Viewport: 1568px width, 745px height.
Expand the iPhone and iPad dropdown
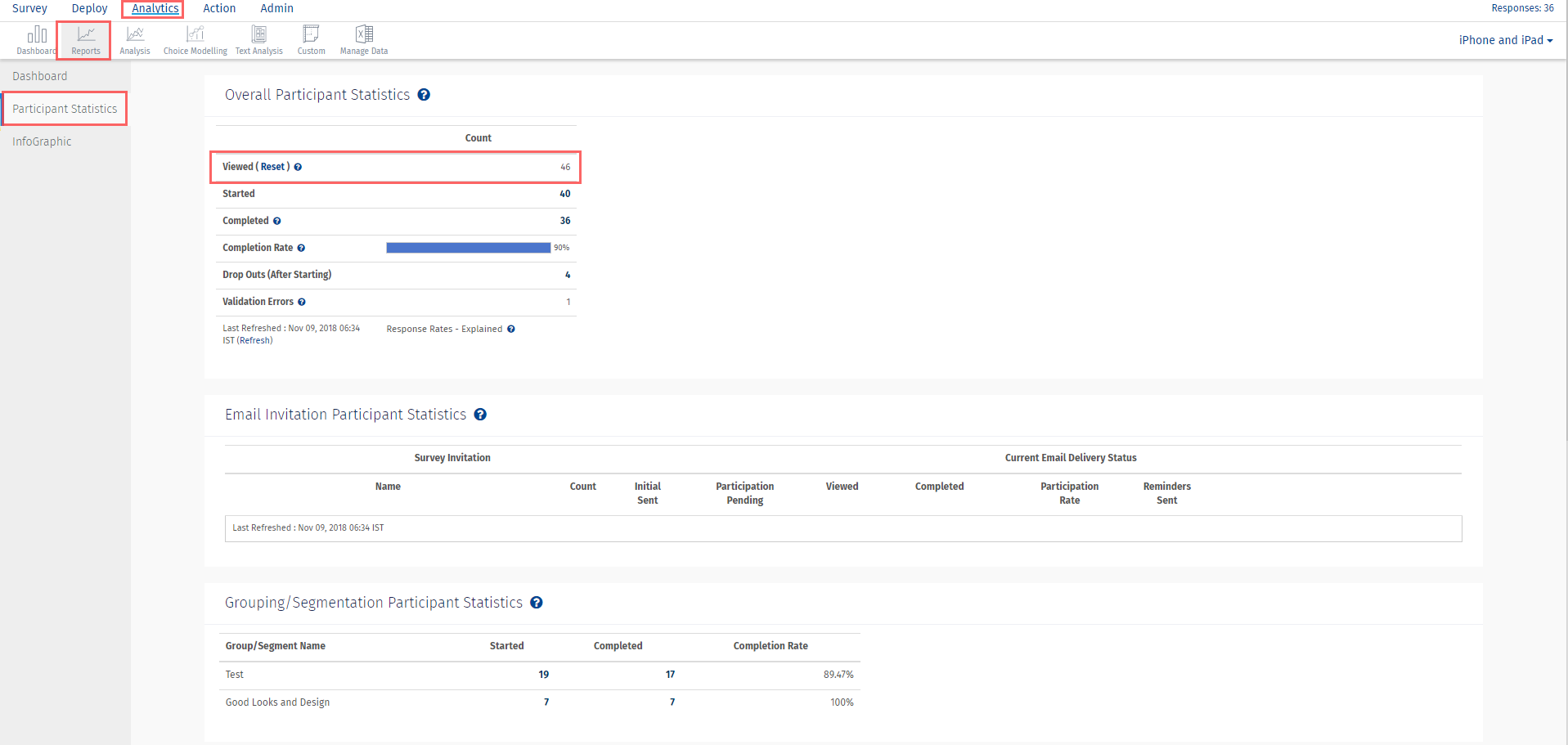(1505, 40)
